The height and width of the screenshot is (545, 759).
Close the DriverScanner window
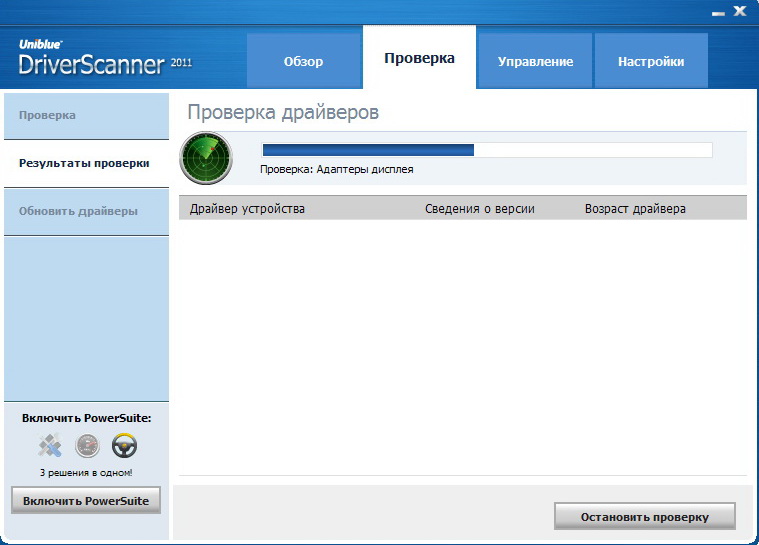[x=740, y=12]
